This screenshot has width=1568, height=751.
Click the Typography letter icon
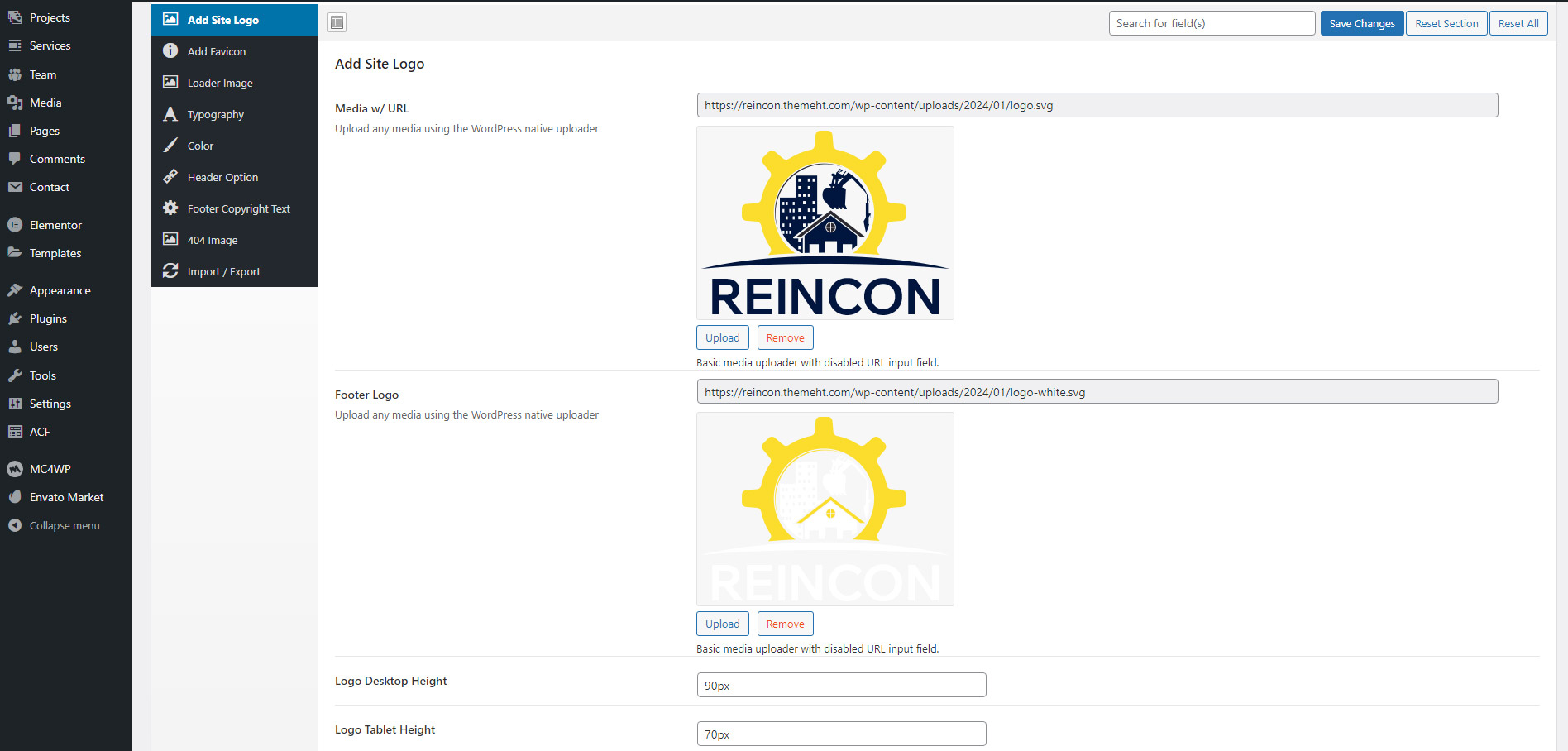click(x=170, y=114)
